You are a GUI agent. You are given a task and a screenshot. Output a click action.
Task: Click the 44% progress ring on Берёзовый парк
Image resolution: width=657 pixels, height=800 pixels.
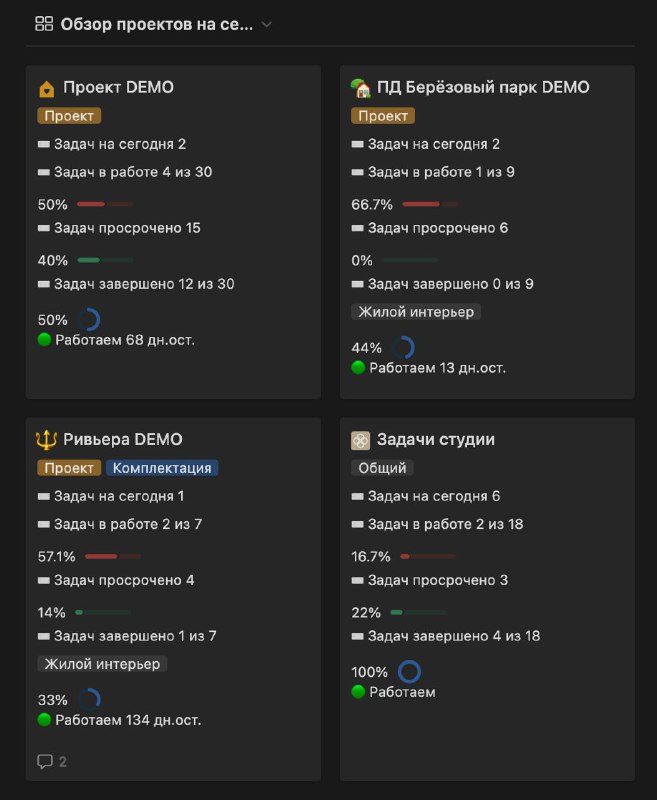(x=403, y=347)
